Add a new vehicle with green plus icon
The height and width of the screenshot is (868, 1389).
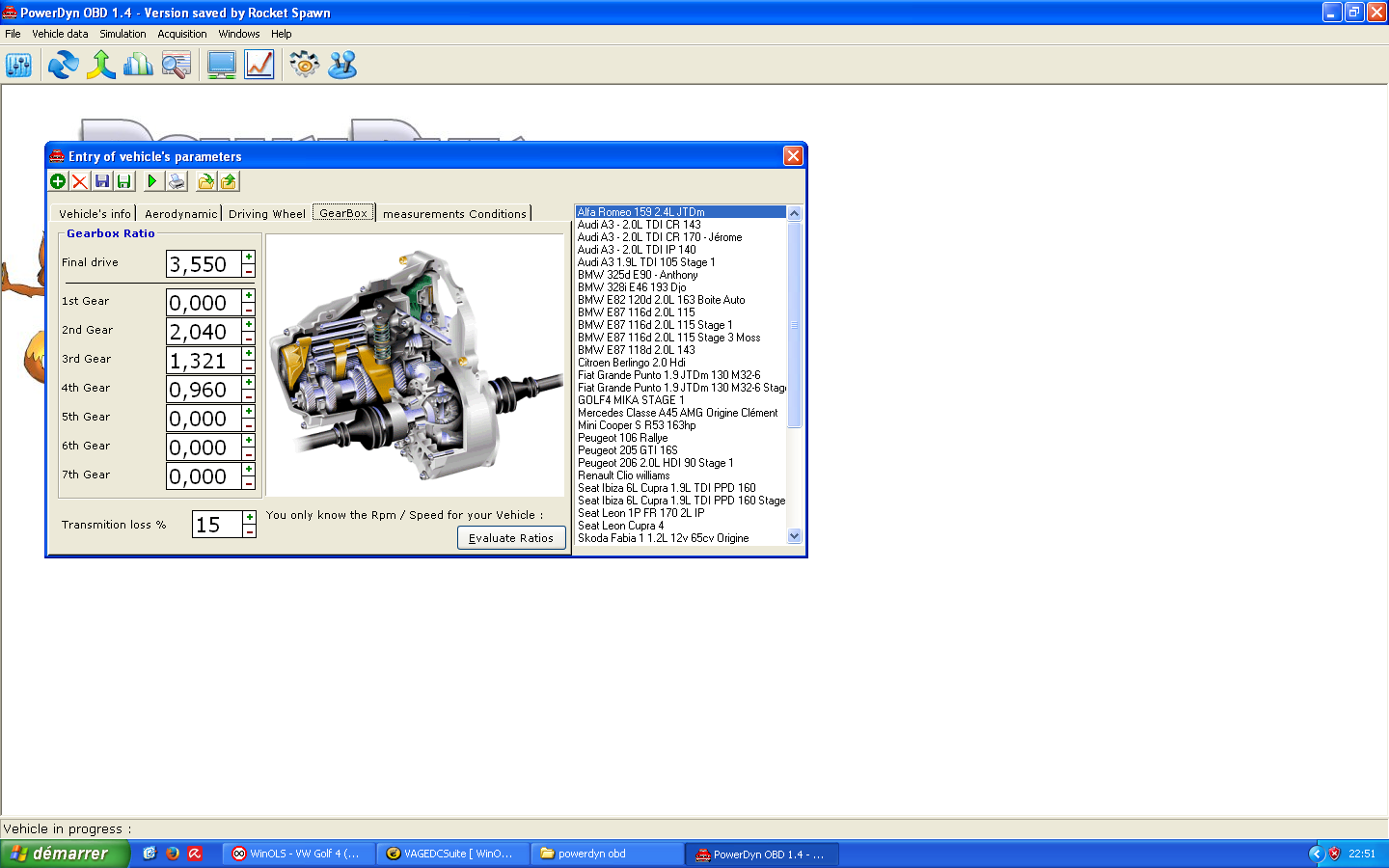[58, 181]
